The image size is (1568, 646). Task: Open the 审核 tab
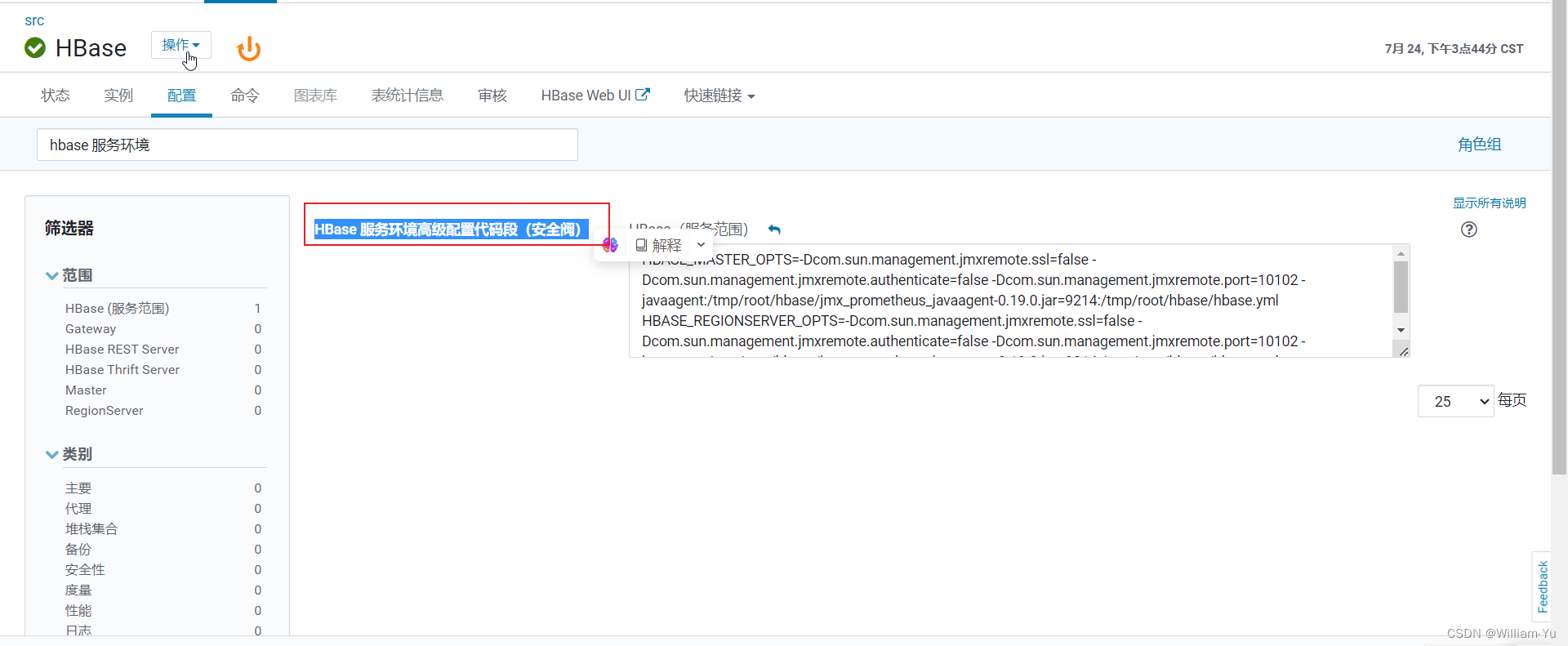(x=492, y=96)
